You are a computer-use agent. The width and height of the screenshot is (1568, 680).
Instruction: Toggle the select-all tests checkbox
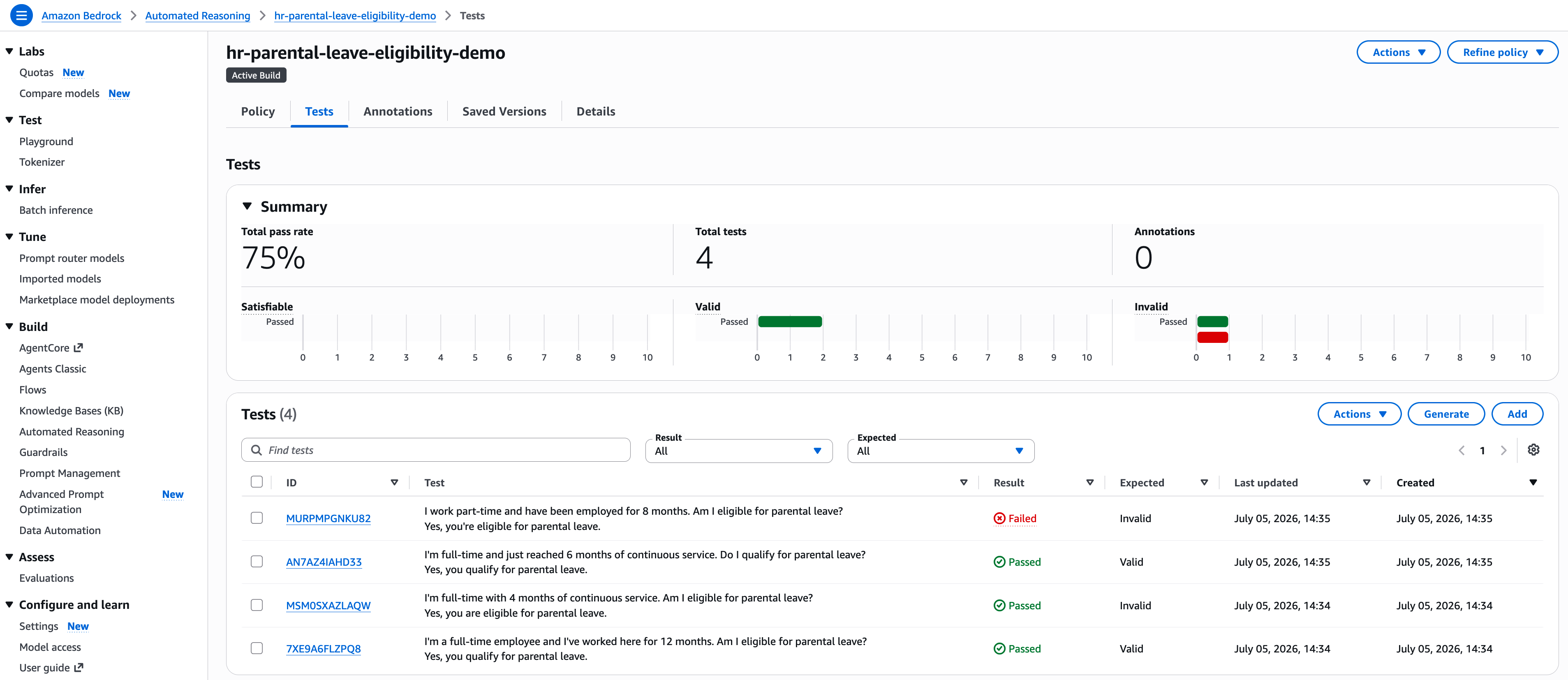point(257,482)
